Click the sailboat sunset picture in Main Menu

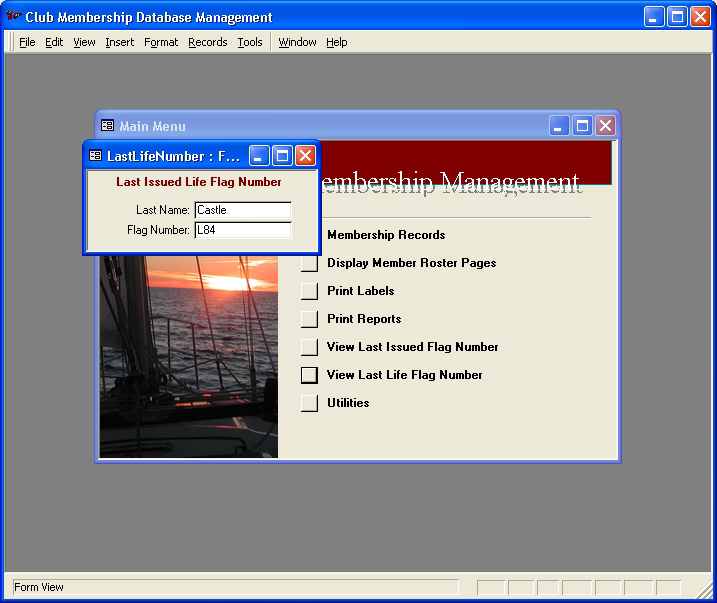(x=189, y=357)
